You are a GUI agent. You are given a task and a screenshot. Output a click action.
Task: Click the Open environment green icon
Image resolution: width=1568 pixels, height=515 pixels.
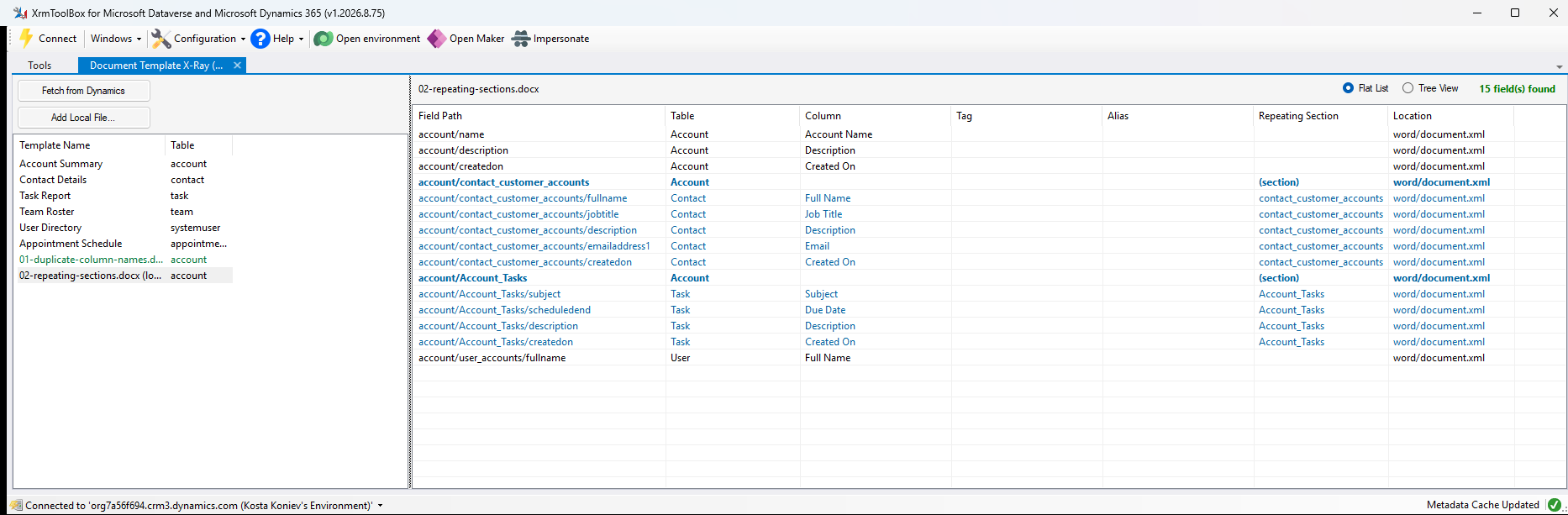click(x=323, y=39)
